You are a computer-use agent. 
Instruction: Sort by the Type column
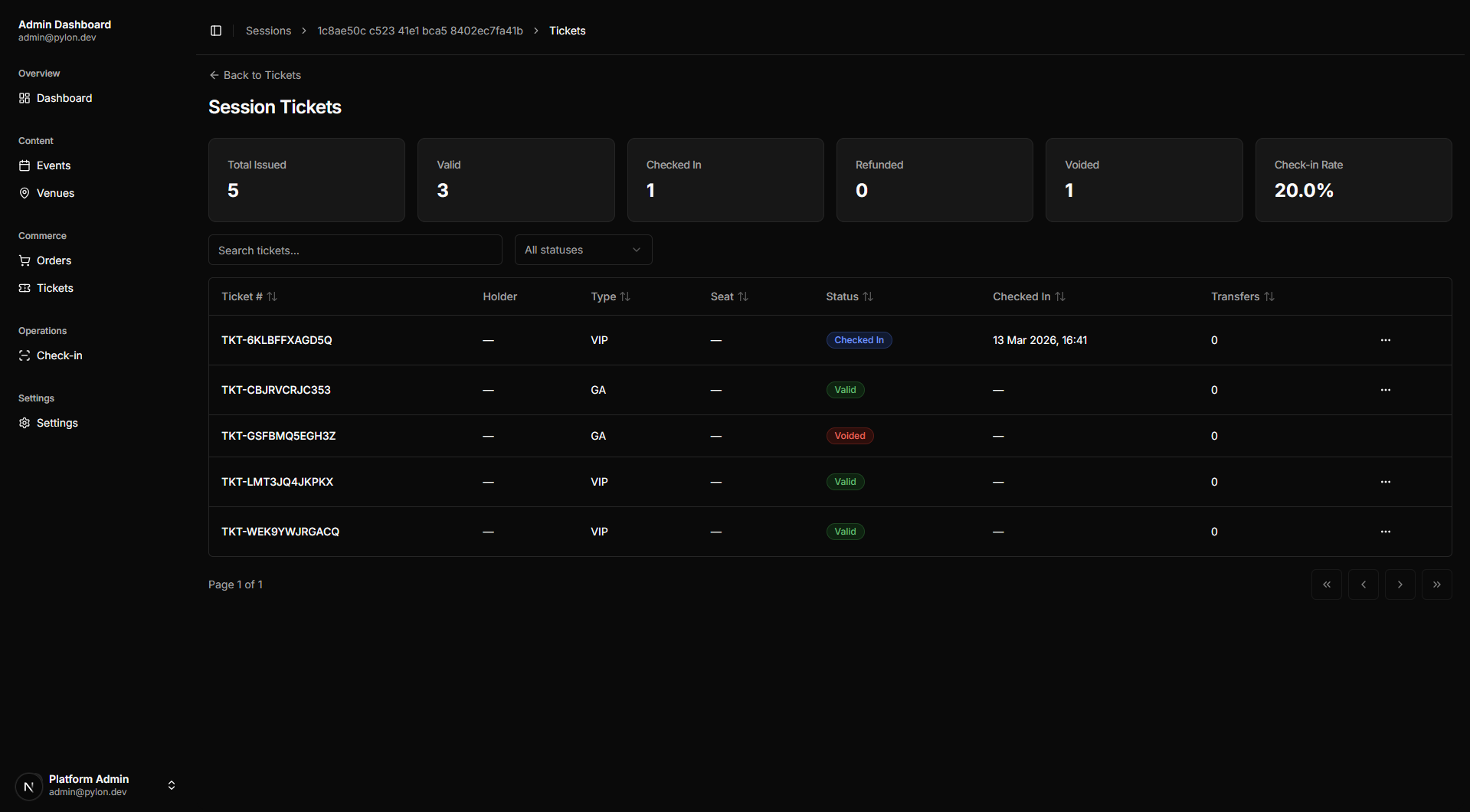(x=611, y=296)
